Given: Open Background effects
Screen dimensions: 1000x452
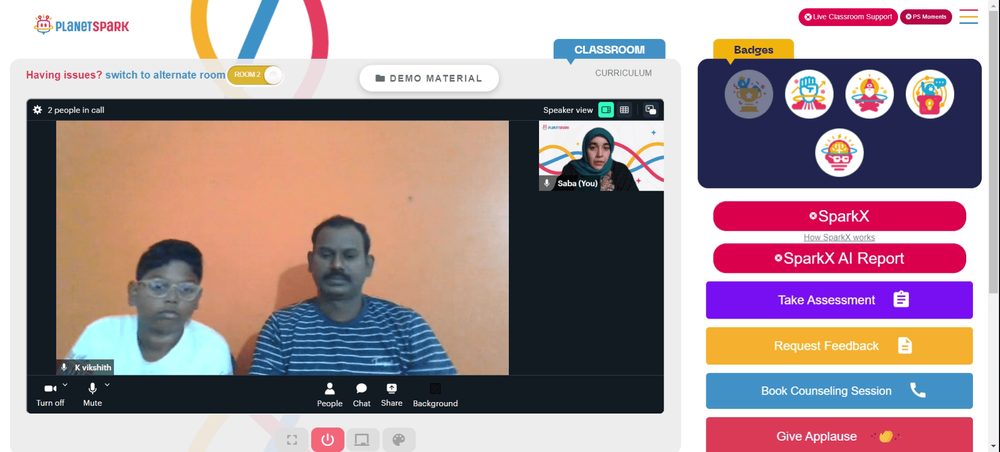Looking at the screenshot, I should pos(435,395).
